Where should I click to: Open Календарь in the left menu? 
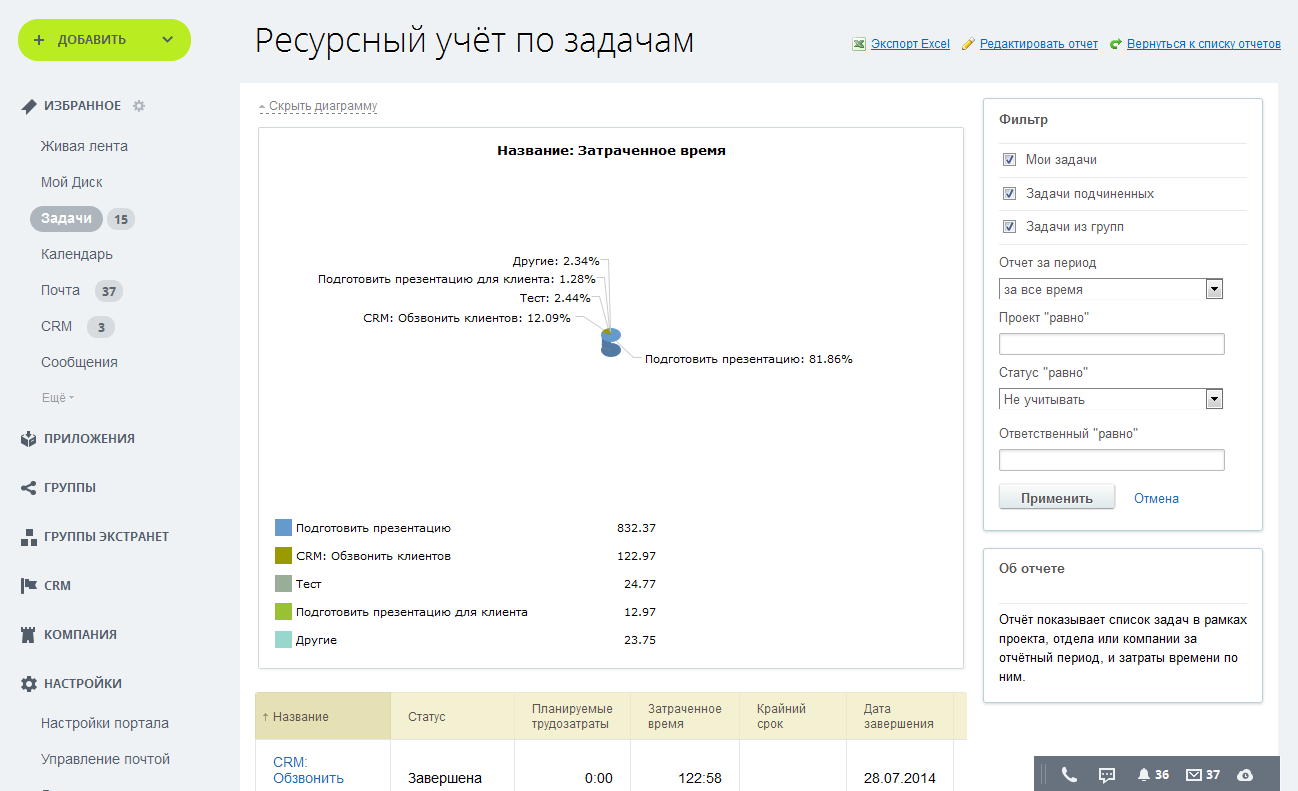click(77, 254)
